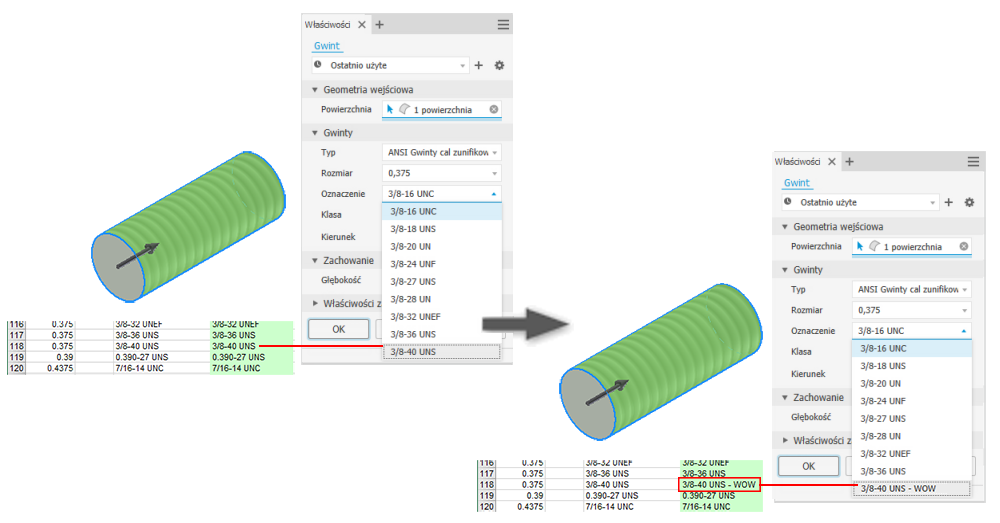Collapse Geometria wejściowa section in right panel
This screenshot has height=523, width=1000.
tap(784, 226)
